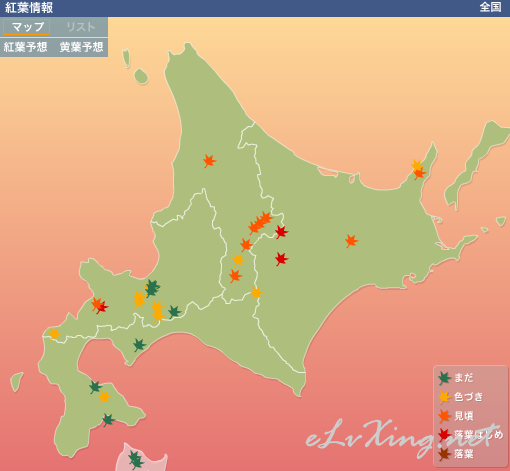Select the lower dark red leaf marker
The height and width of the screenshot is (471, 510).
pos(281,259)
